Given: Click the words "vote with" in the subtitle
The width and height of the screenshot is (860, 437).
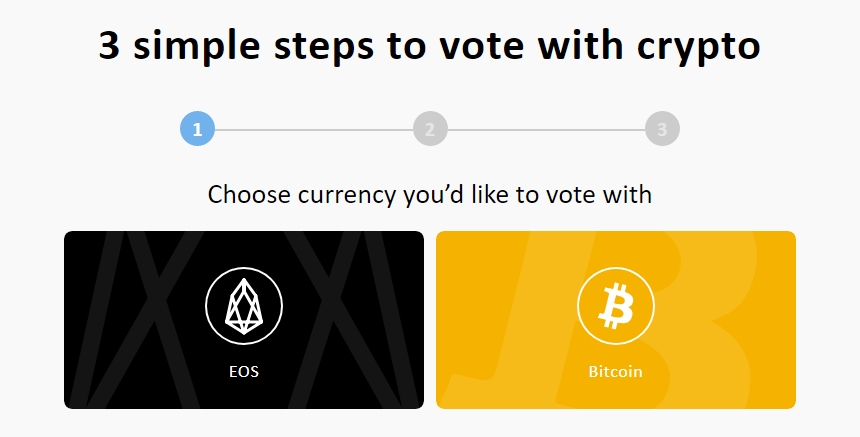Looking at the screenshot, I should [601, 195].
